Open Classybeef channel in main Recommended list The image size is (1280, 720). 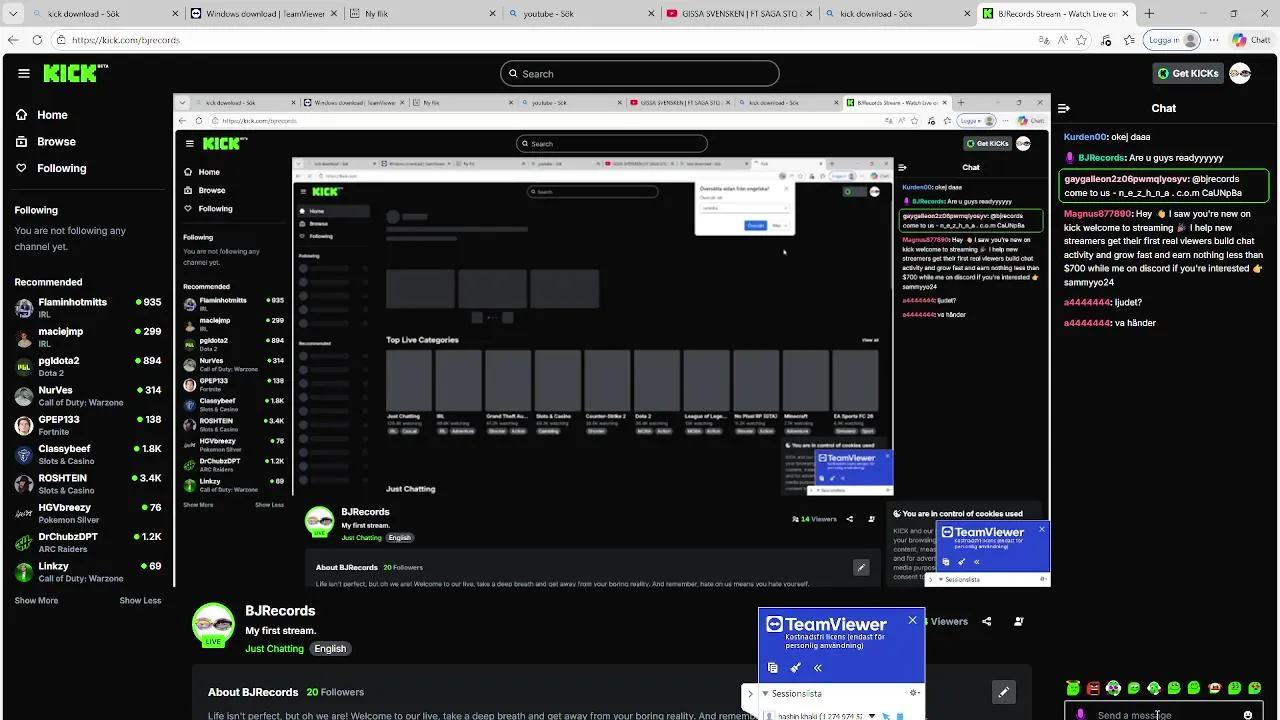pos(88,455)
